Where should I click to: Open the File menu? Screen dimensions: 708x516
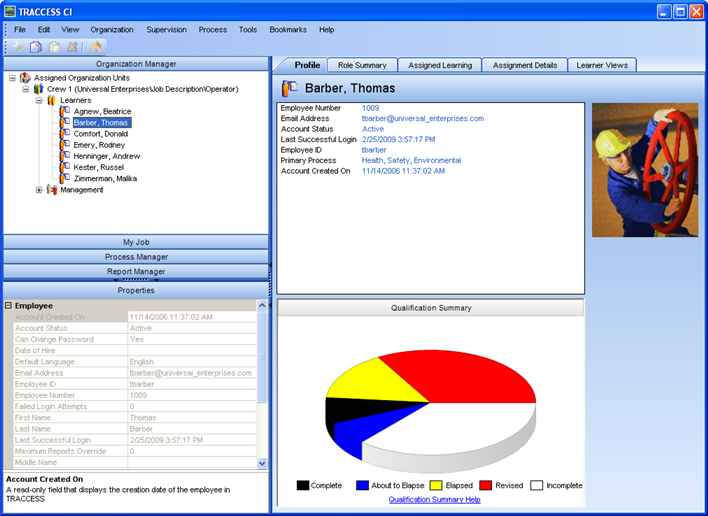click(20, 30)
